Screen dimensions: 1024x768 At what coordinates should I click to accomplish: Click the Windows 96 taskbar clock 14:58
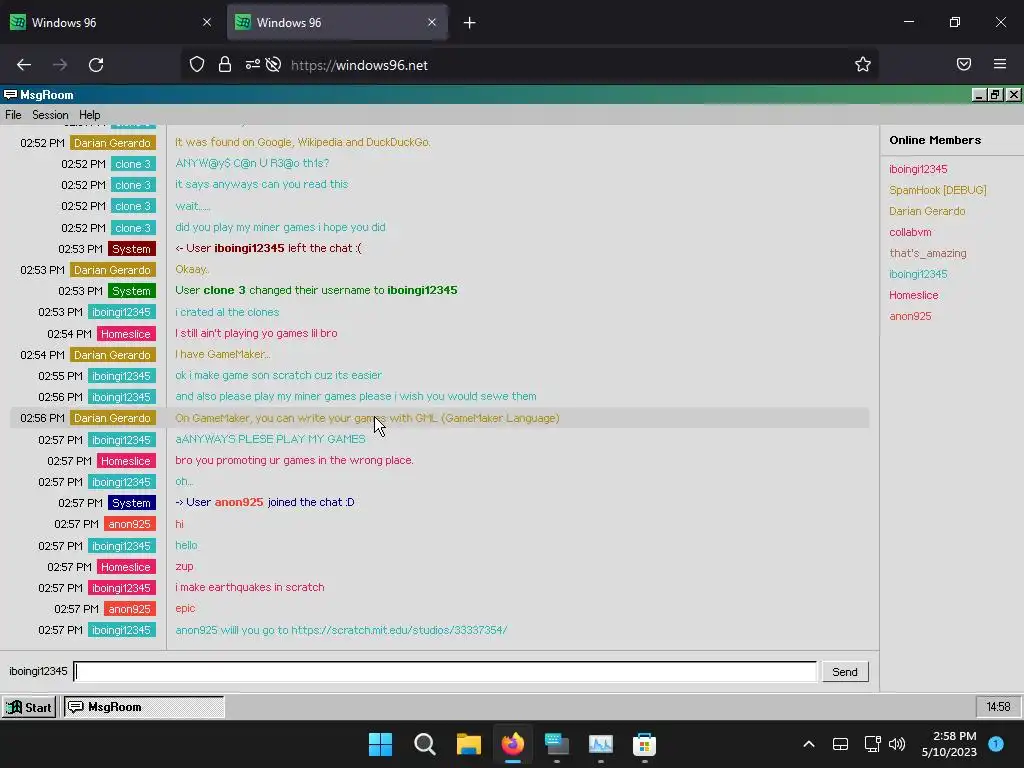998,707
